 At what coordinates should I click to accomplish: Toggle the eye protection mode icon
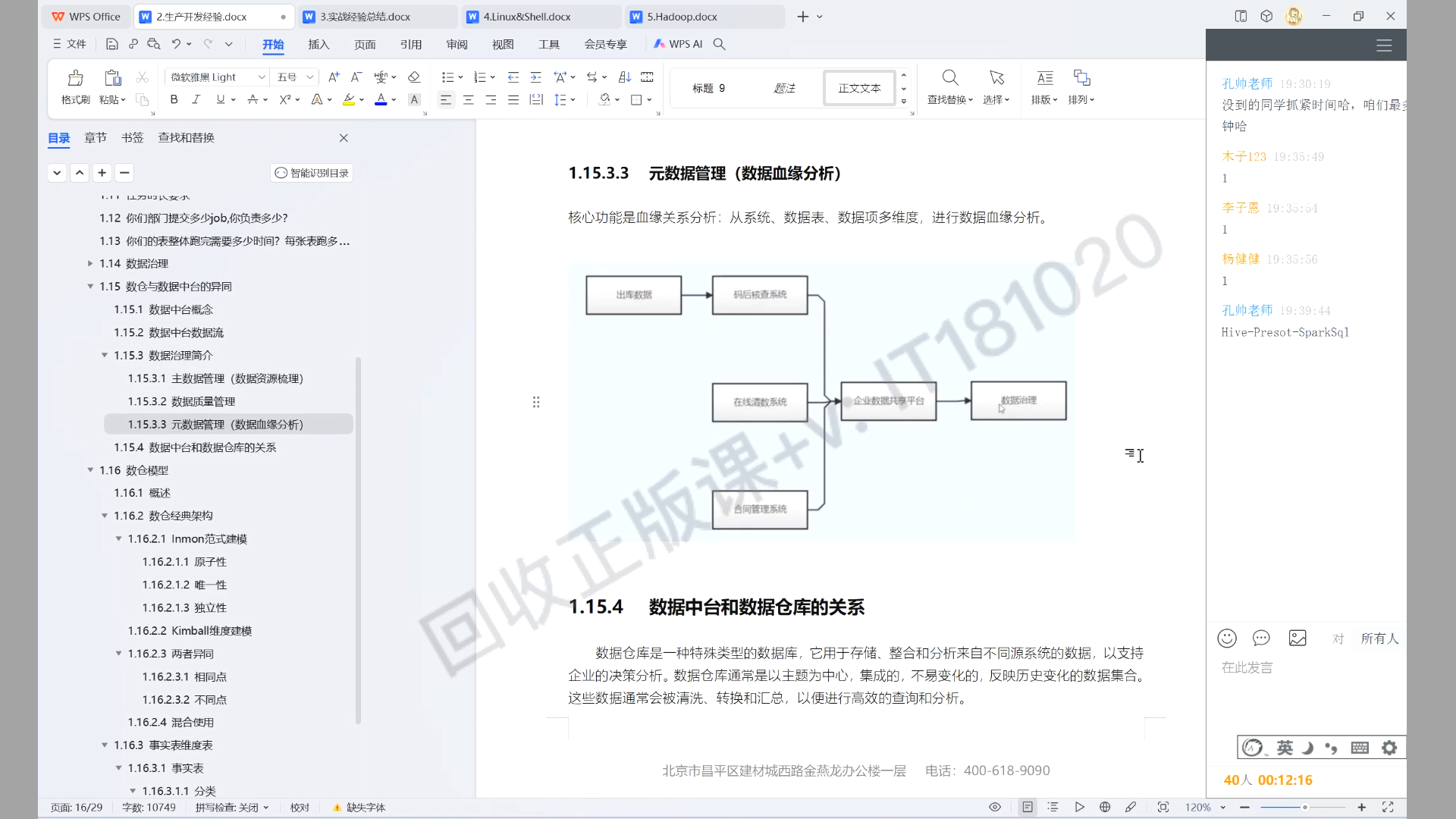pos(995,807)
